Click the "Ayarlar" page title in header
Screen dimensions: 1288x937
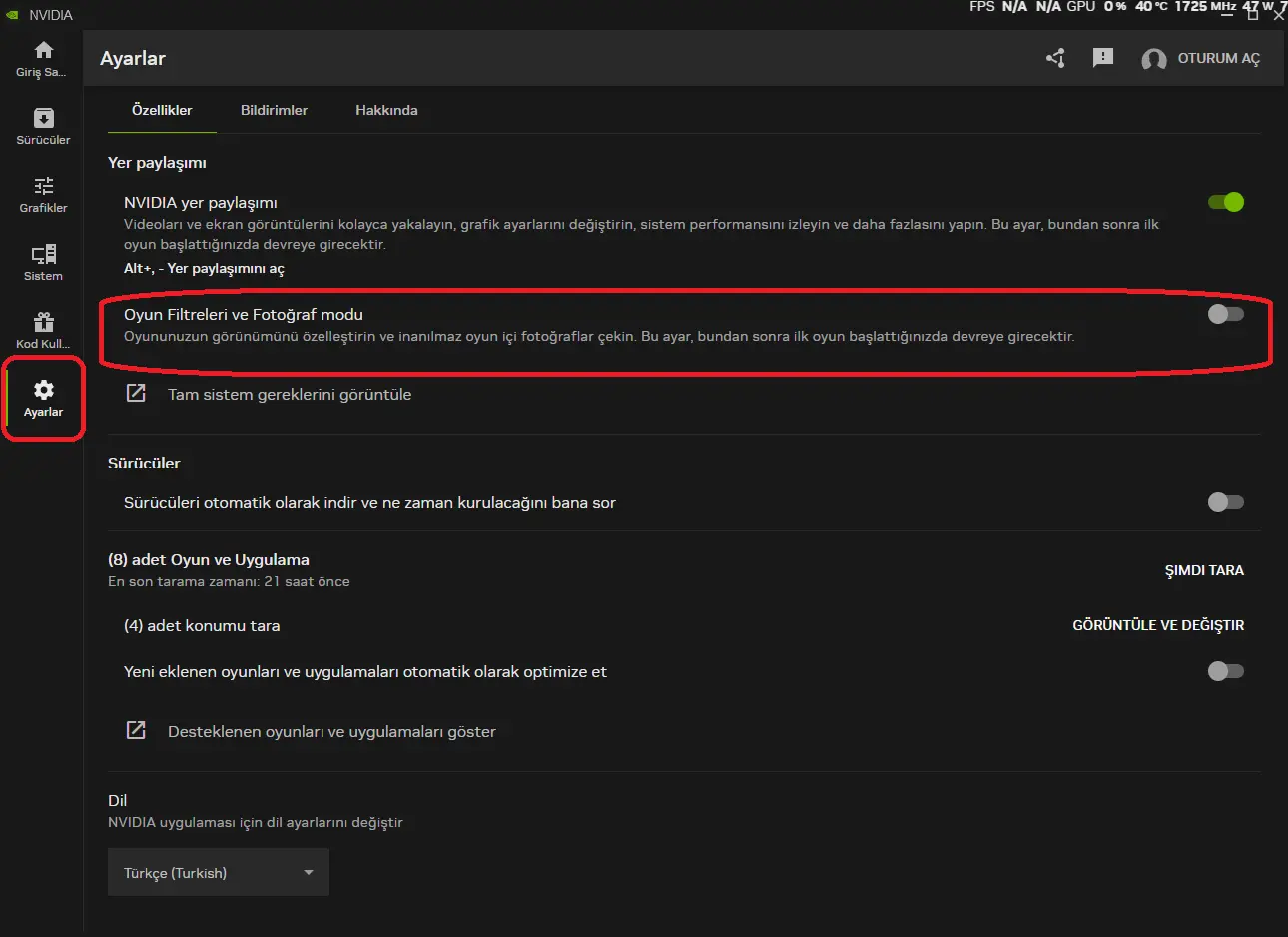133,58
